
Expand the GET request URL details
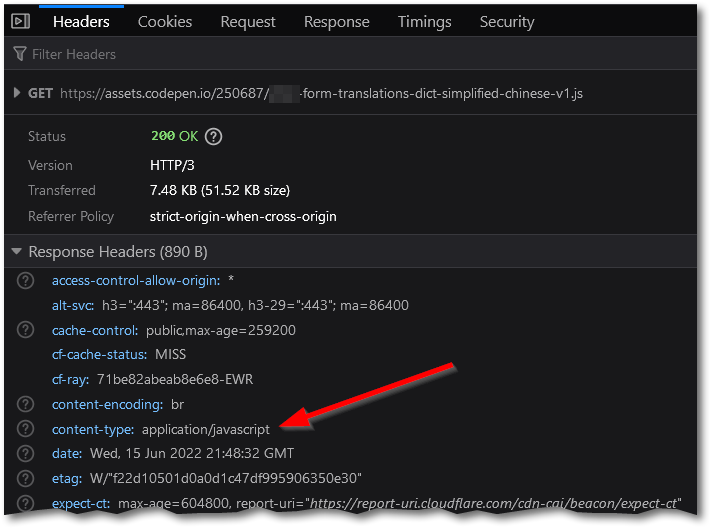(x=17, y=93)
